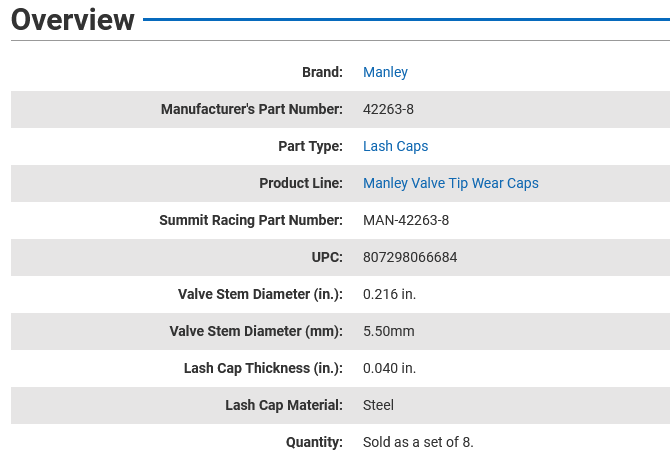Select the Lash Cap Thickness (in.) label
The width and height of the screenshot is (670, 468).
pyautogui.click(x=263, y=368)
